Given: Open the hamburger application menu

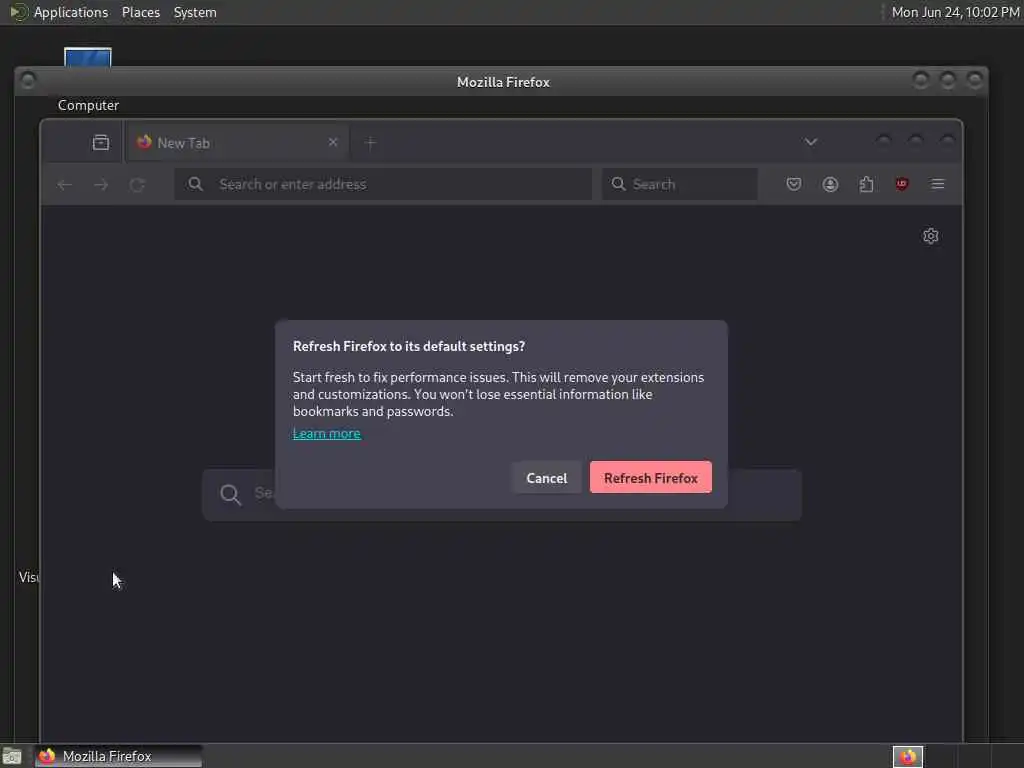Looking at the screenshot, I should pos(938,184).
